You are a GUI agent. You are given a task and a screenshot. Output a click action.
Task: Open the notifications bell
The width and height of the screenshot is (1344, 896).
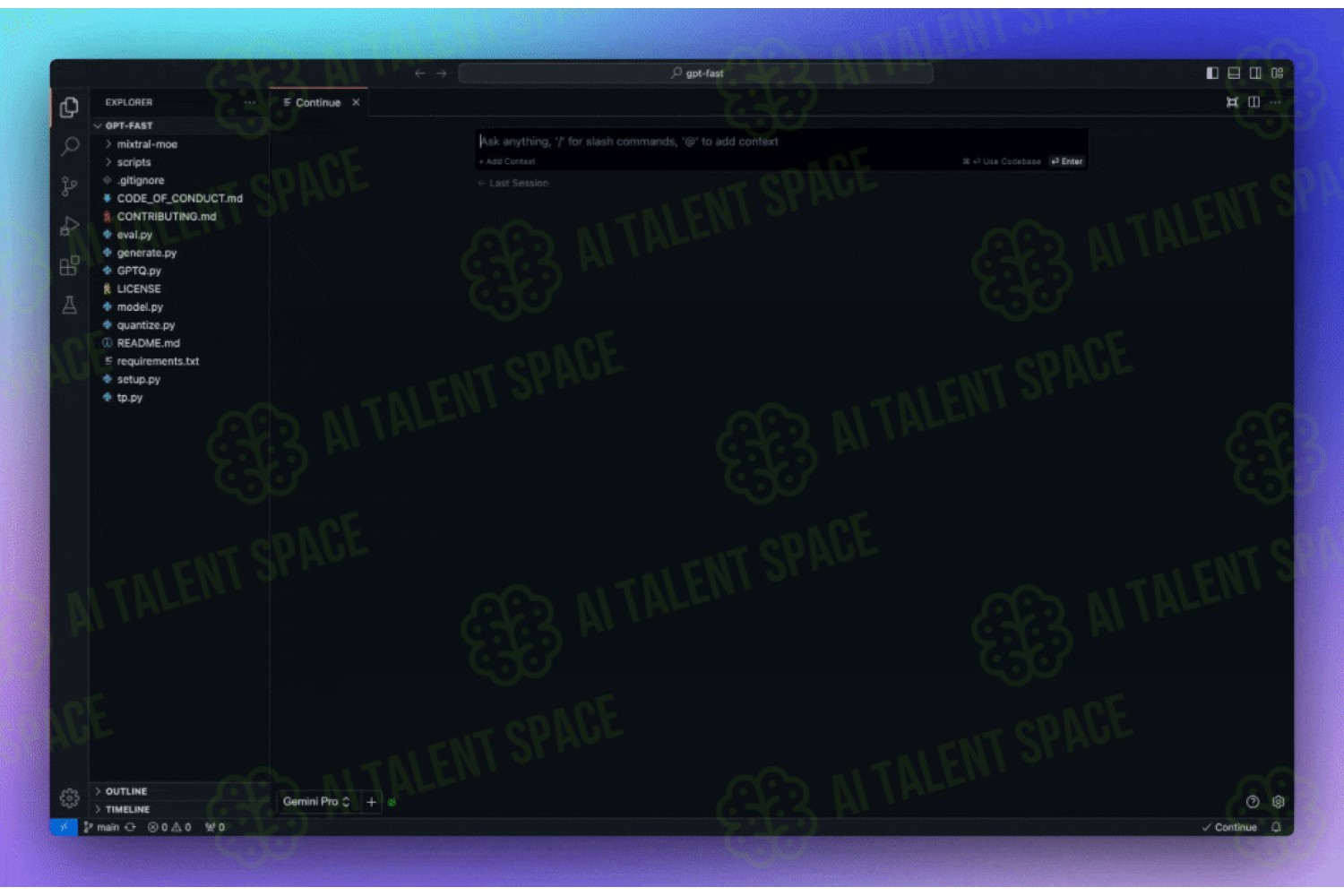(1276, 827)
